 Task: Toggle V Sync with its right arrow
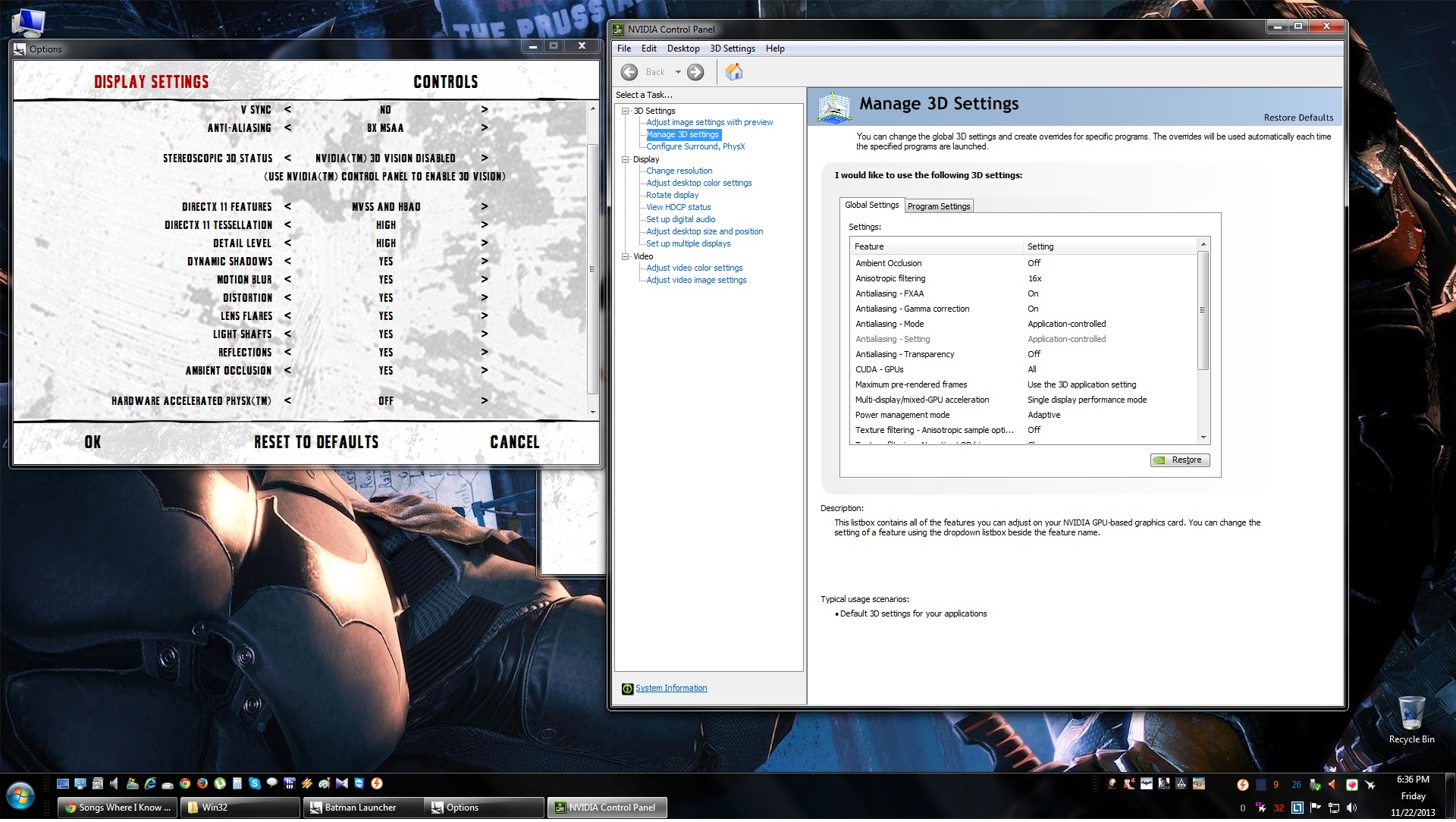click(485, 110)
